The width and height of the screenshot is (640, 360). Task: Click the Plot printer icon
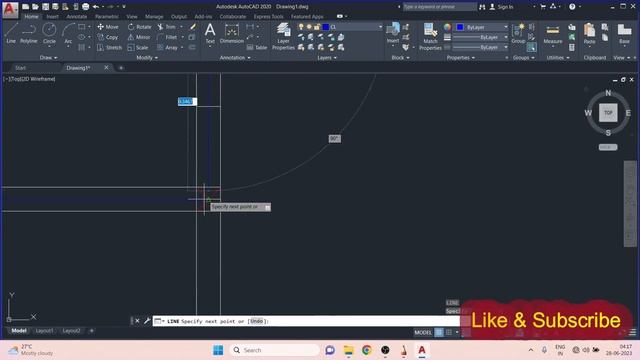[85, 7]
